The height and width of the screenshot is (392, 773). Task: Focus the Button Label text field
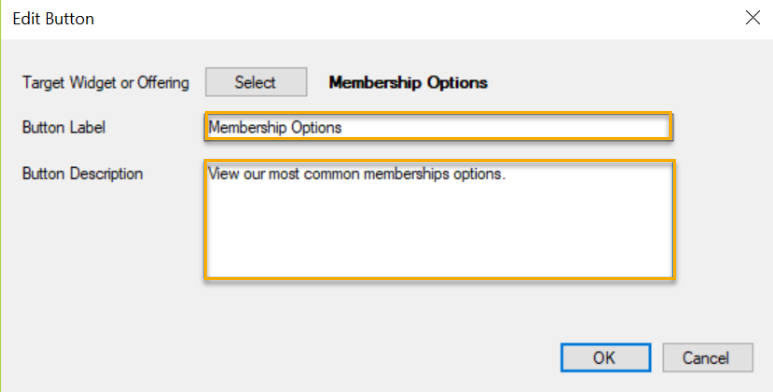pyautogui.click(x=438, y=127)
